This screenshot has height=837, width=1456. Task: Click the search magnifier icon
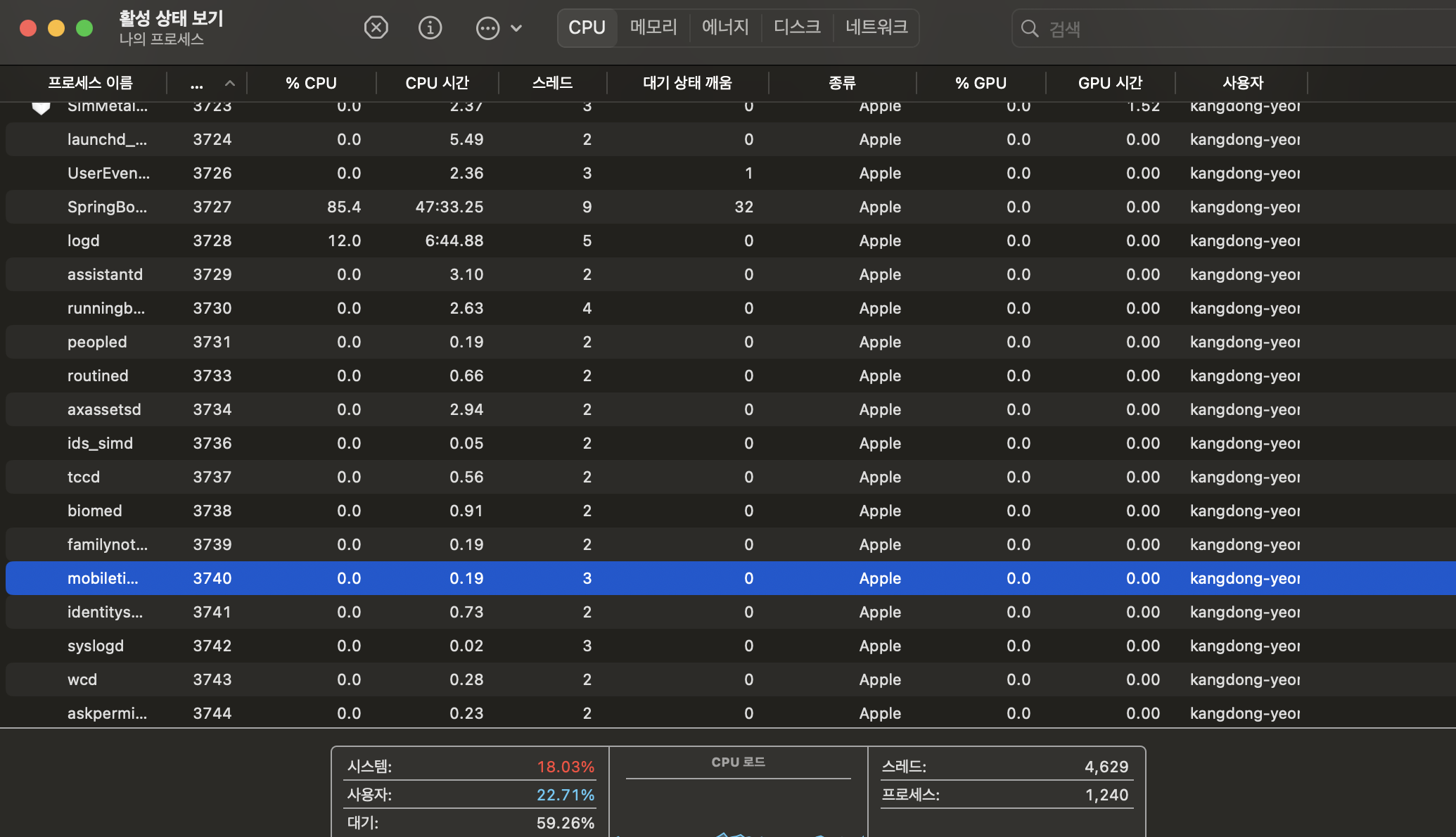coord(1030,28)
